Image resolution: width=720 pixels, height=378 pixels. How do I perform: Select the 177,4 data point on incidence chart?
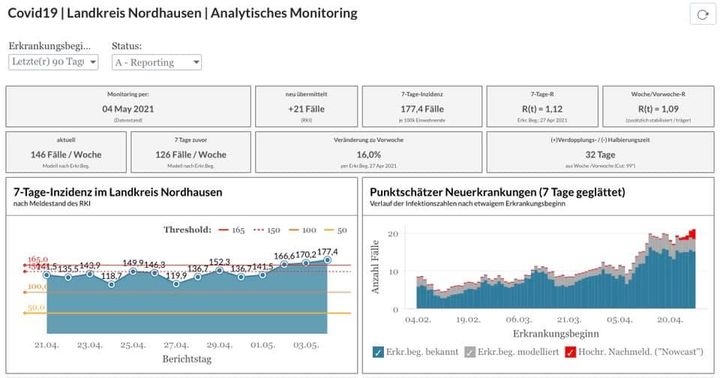click(x=327, y=260)
